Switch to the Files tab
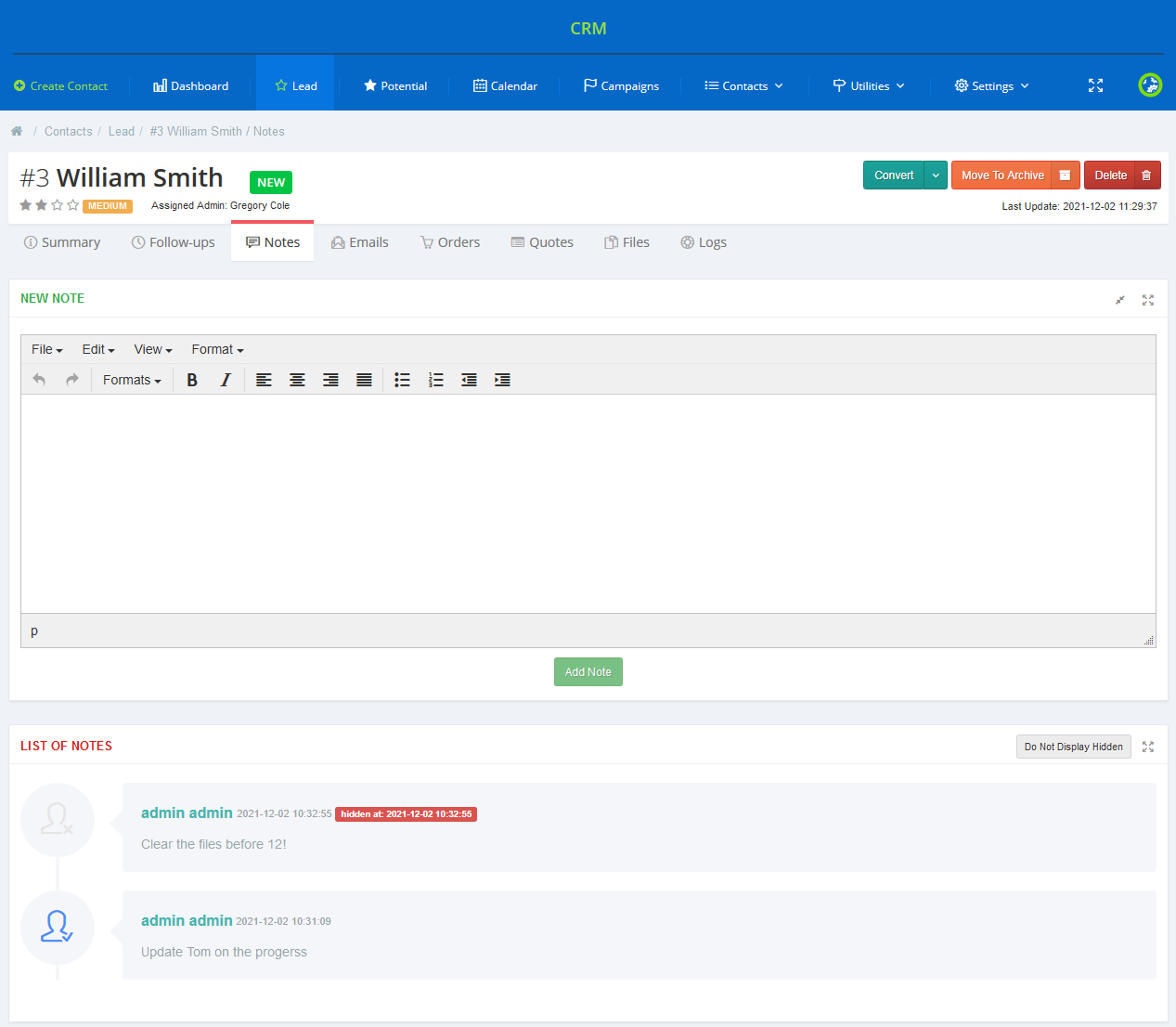1176x1027 pixels. click(627, 242)
